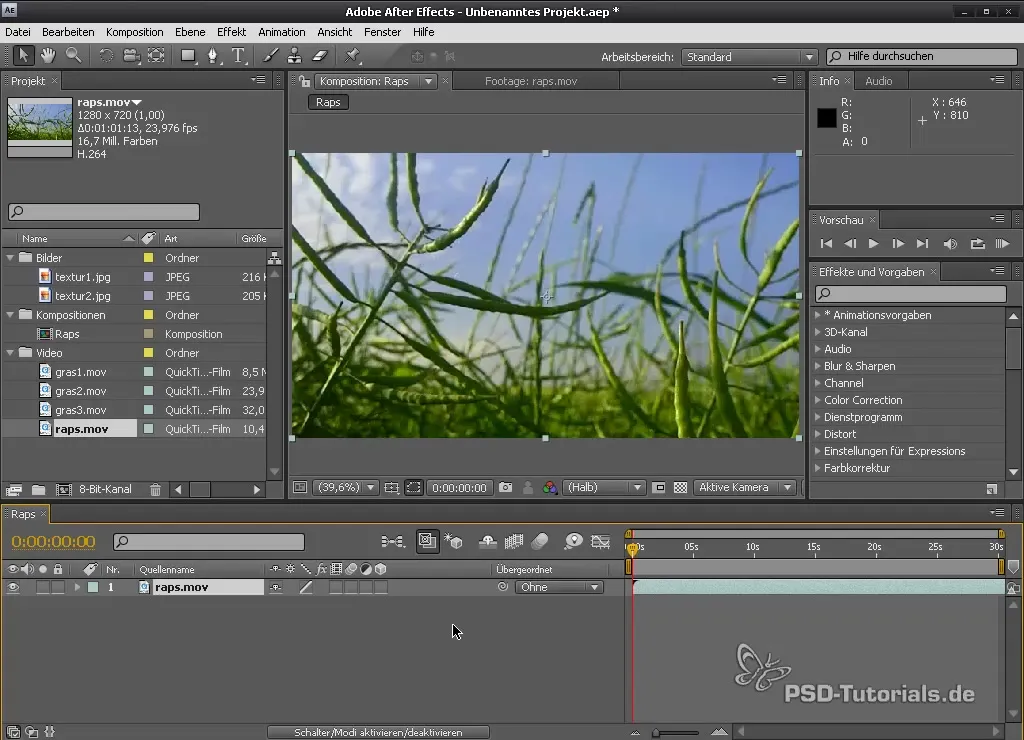
Task: Collapse the Kompositionen folder
Action: [x=10, y=315]
